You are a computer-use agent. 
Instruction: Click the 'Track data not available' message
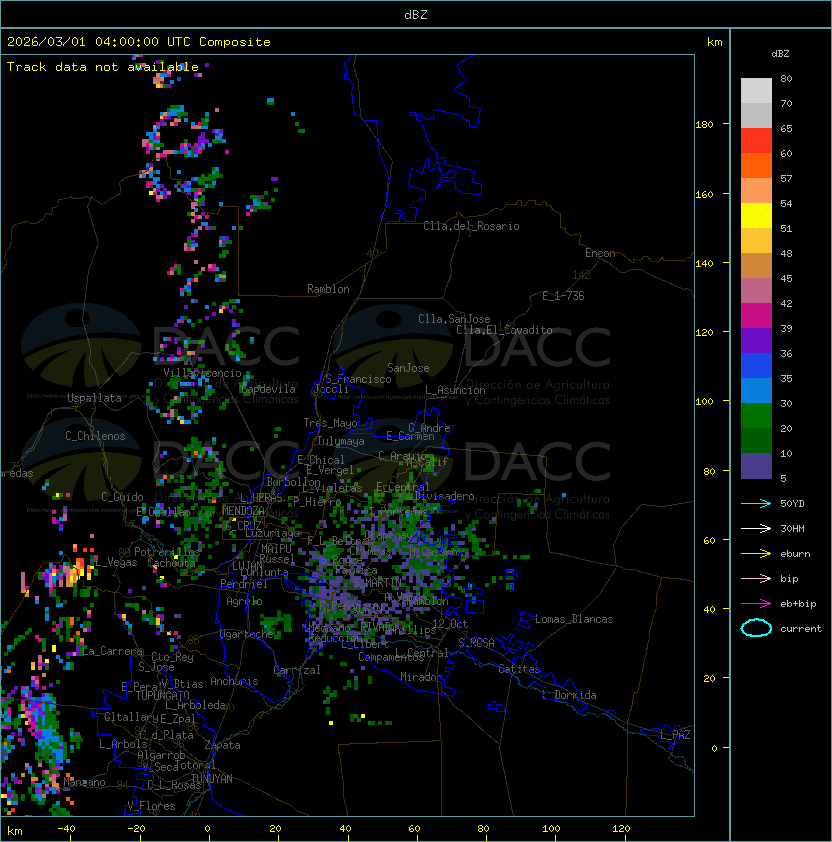[103, 67]
